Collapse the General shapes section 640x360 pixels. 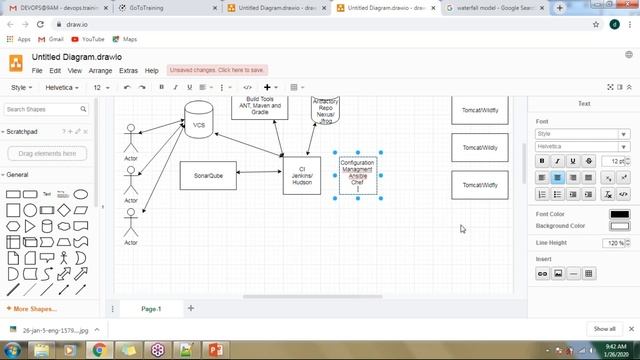click(16, 174)
